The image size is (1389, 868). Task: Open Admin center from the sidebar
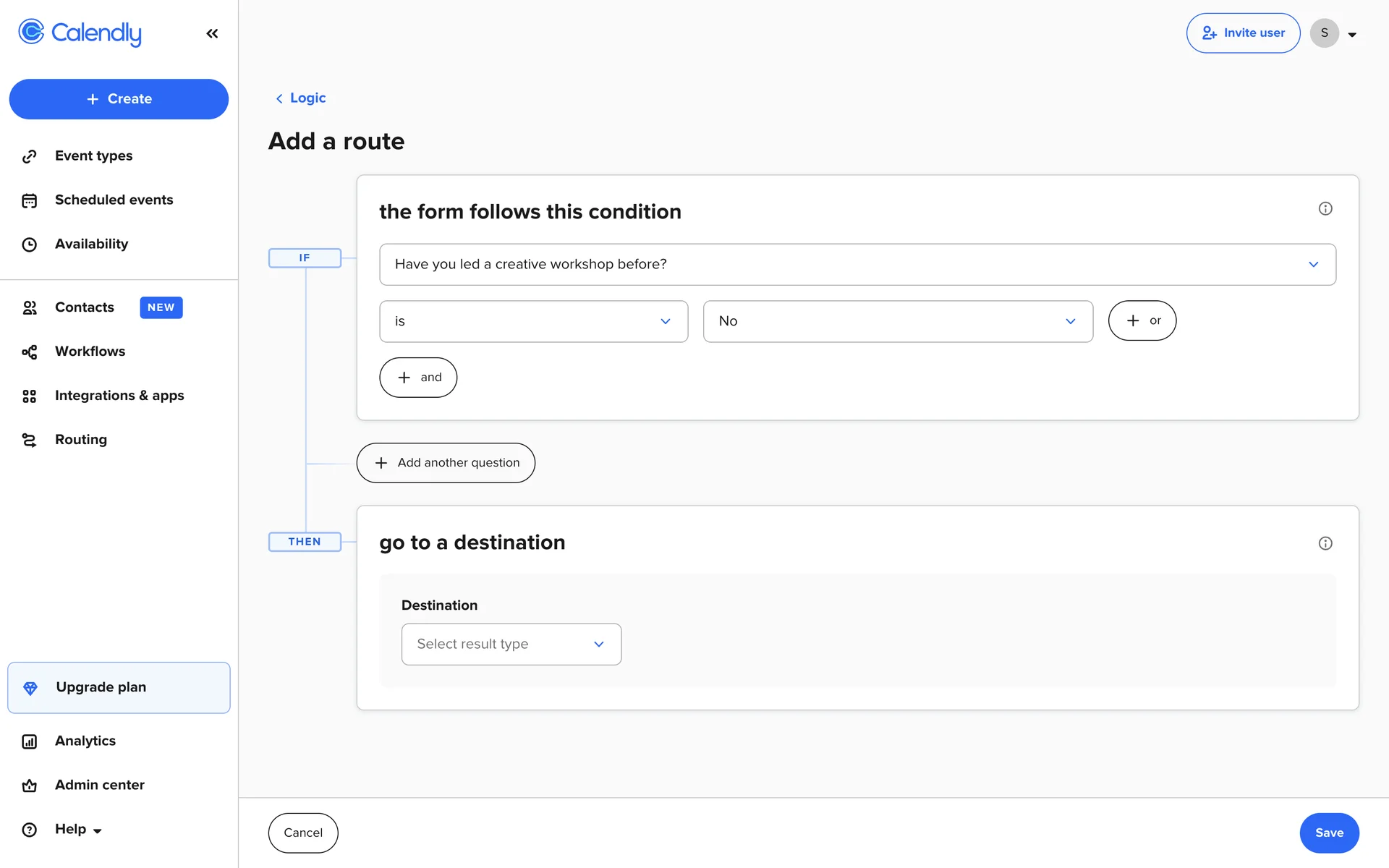(x=99, y=785)
